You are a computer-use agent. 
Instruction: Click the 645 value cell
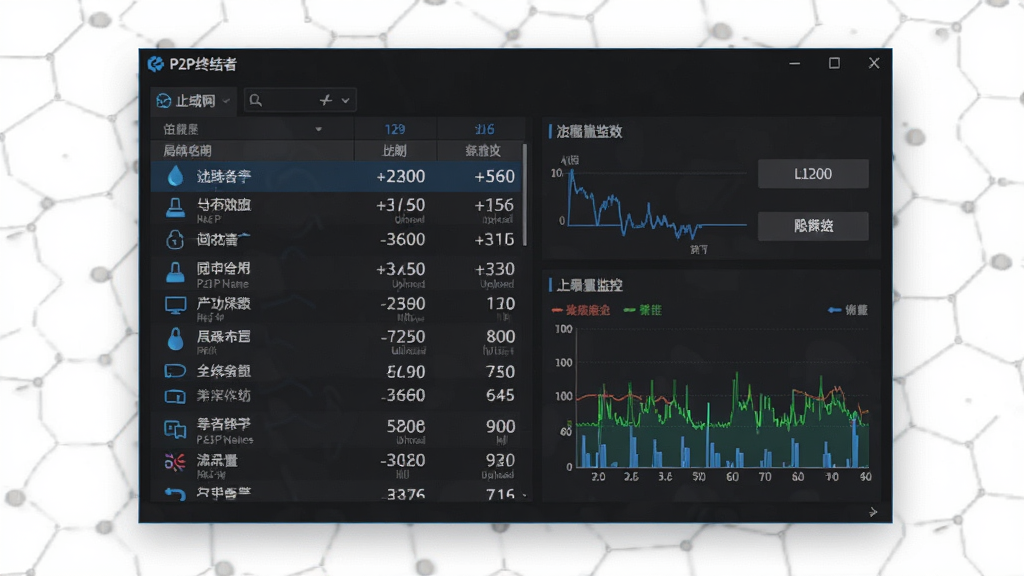pos(500,395)
